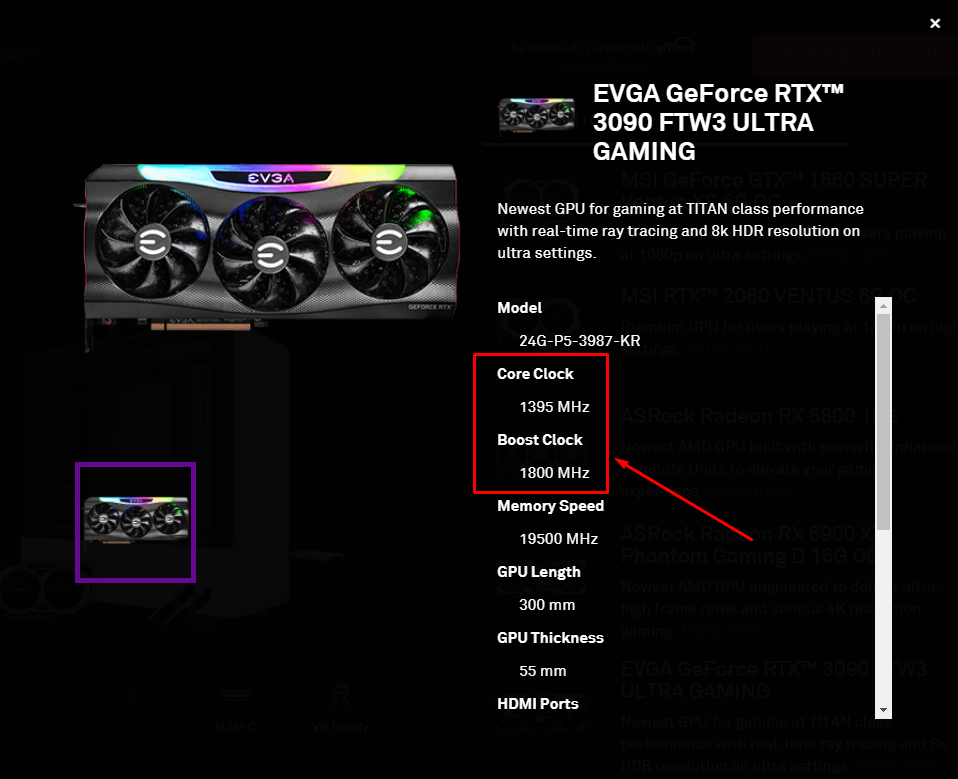This screenshot has height=779, width=958.
Task: Click the GPU Thickness label
Action: click(x=550, y=638)
